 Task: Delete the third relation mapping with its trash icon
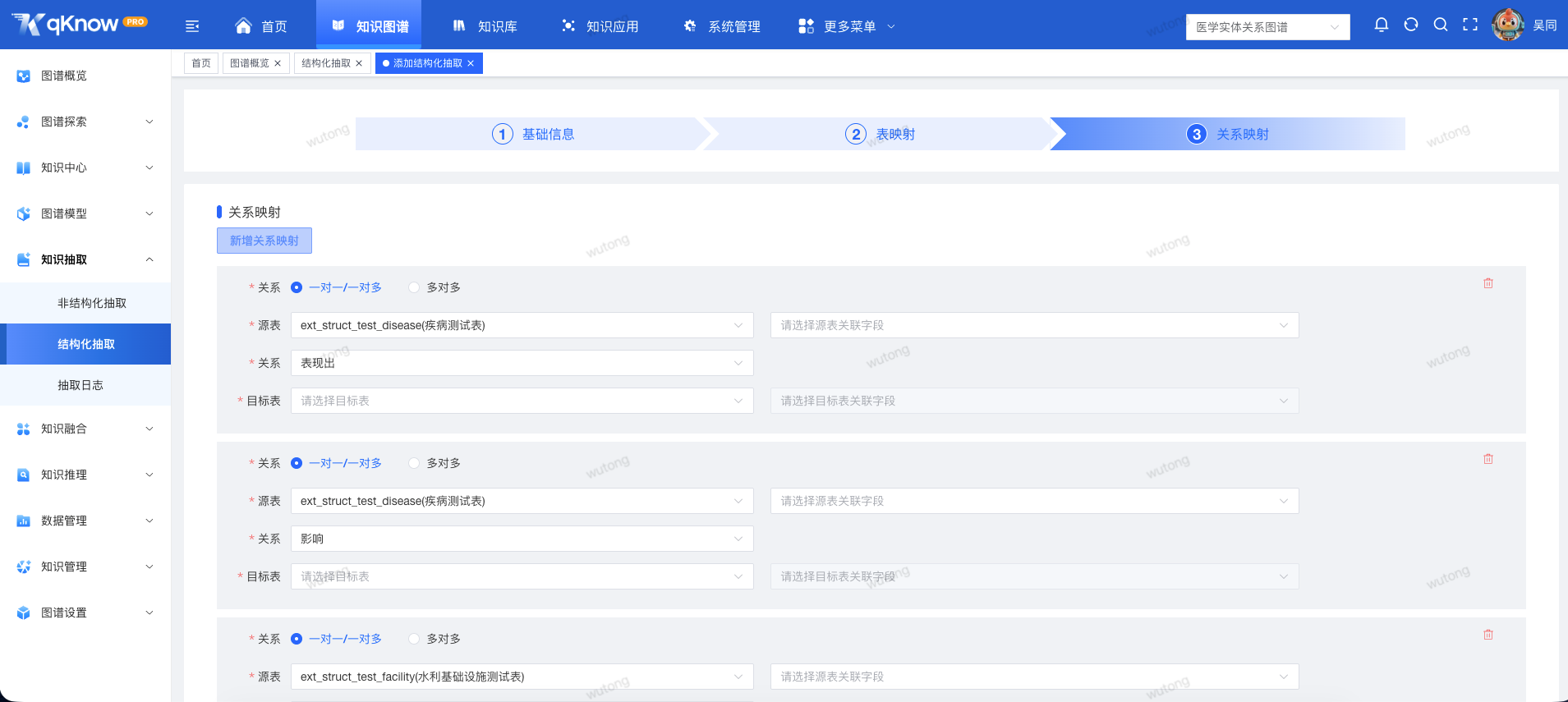[x=1488, y=635]
